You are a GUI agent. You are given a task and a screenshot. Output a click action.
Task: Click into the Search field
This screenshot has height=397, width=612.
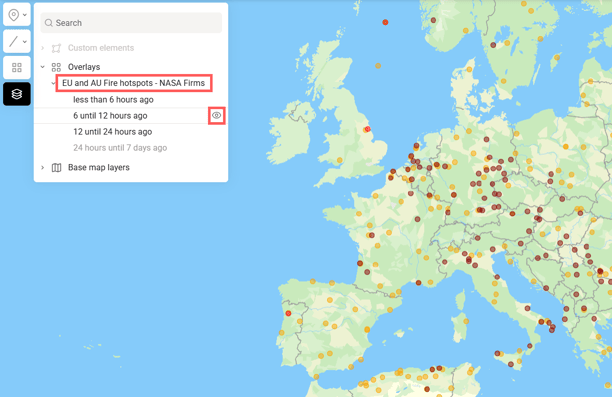click(x=131, y=23)
